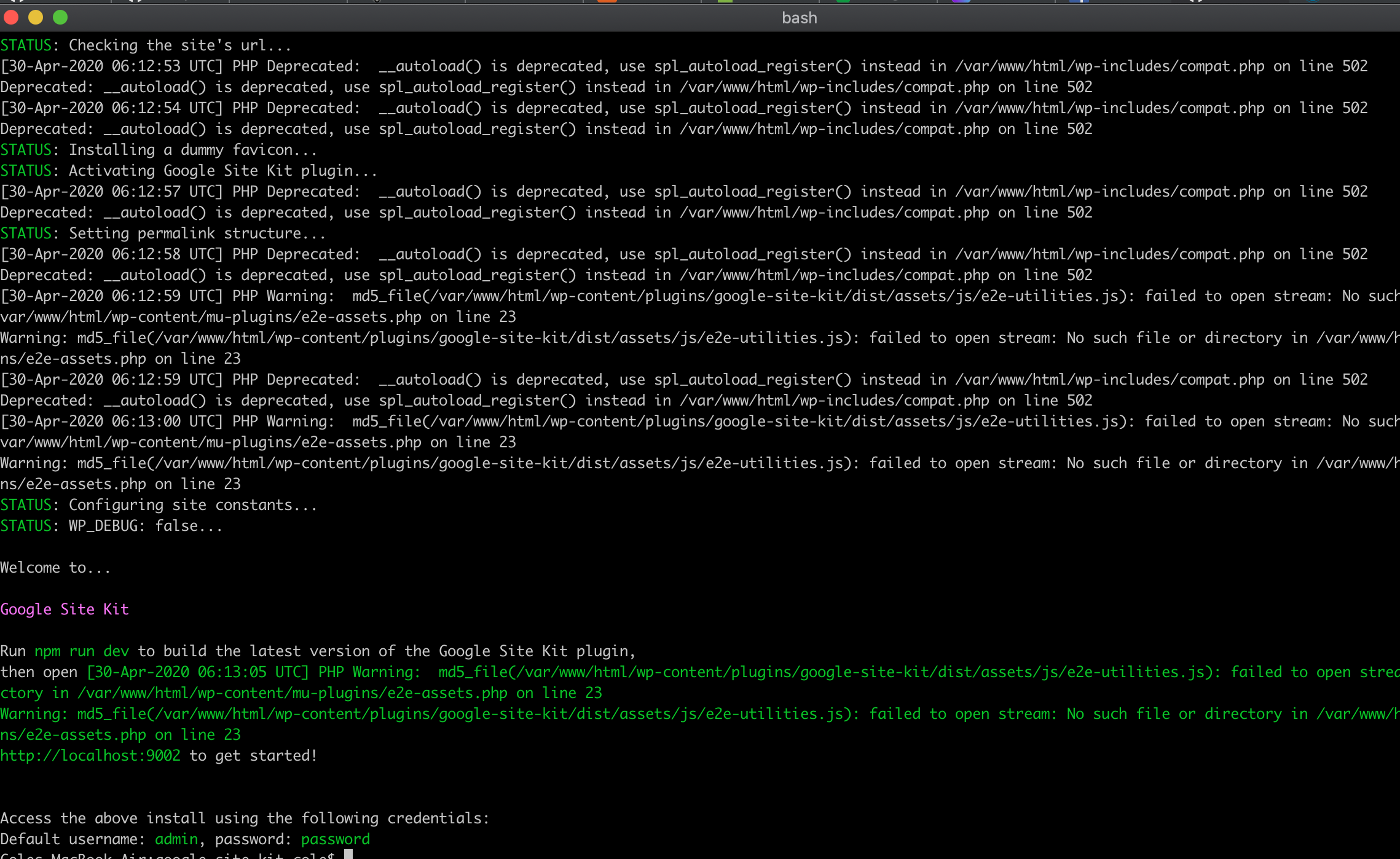Click the 'WP_DEBUG: false...' status line
1400x859 pixels.
pyautogui.click(x=111, y=526)
